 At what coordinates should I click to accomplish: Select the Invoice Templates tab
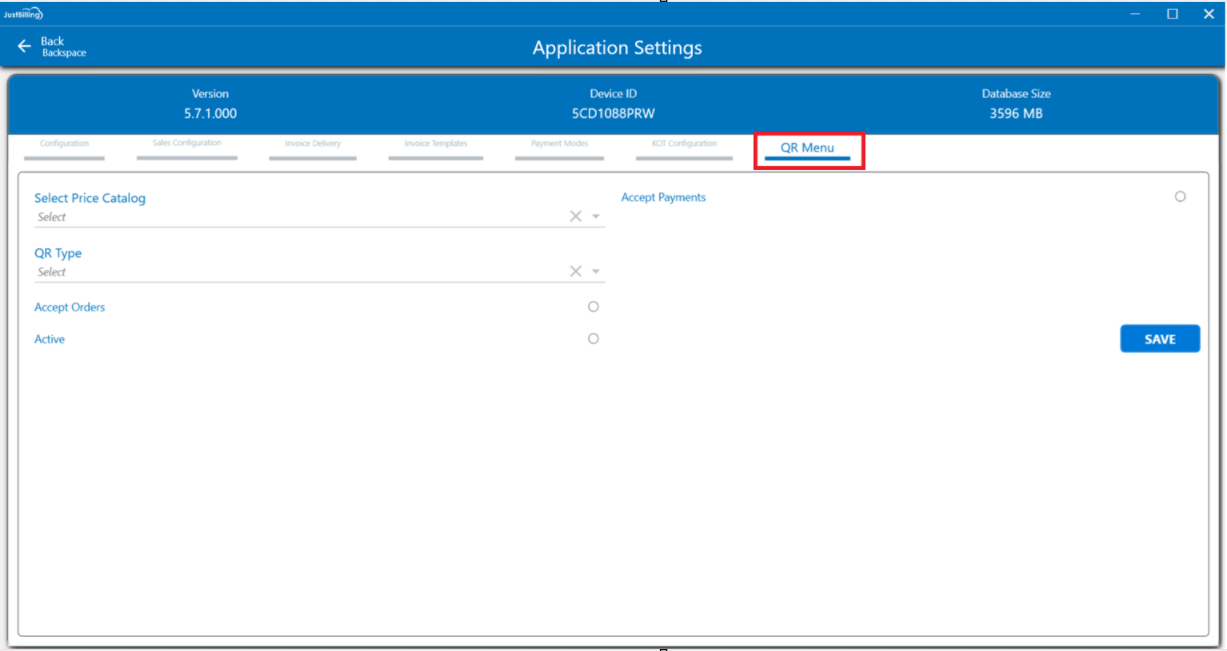436,144
